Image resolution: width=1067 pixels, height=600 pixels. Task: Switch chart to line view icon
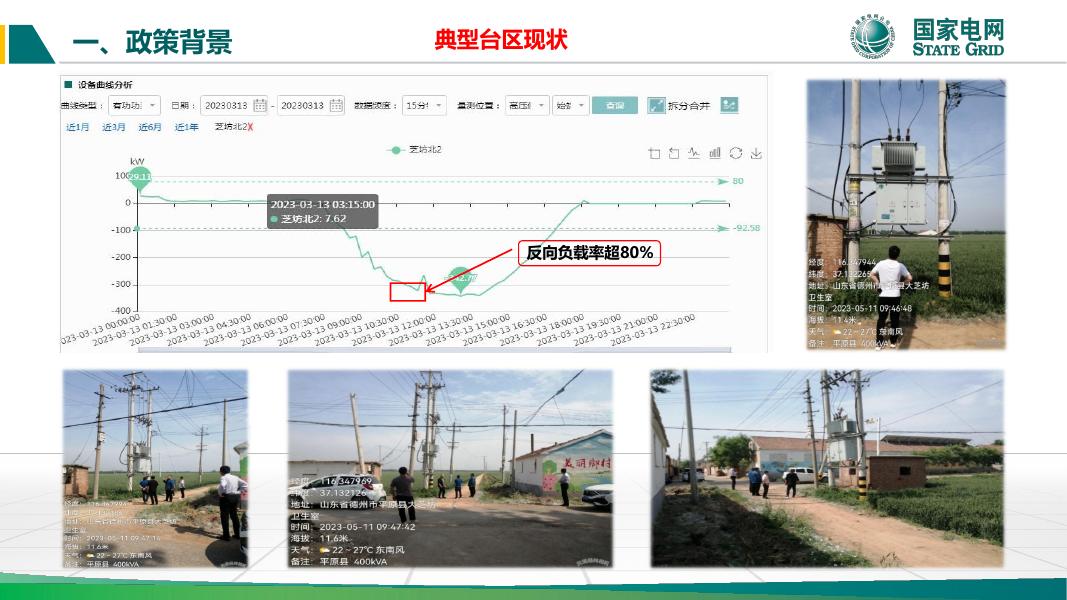coord(694,153)
